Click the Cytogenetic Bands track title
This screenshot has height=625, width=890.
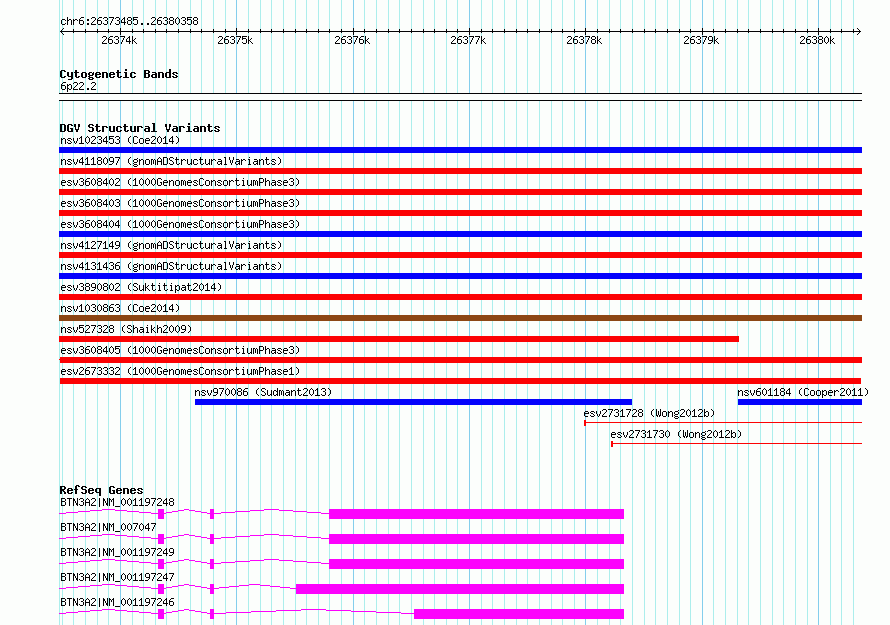coord(119,74)
